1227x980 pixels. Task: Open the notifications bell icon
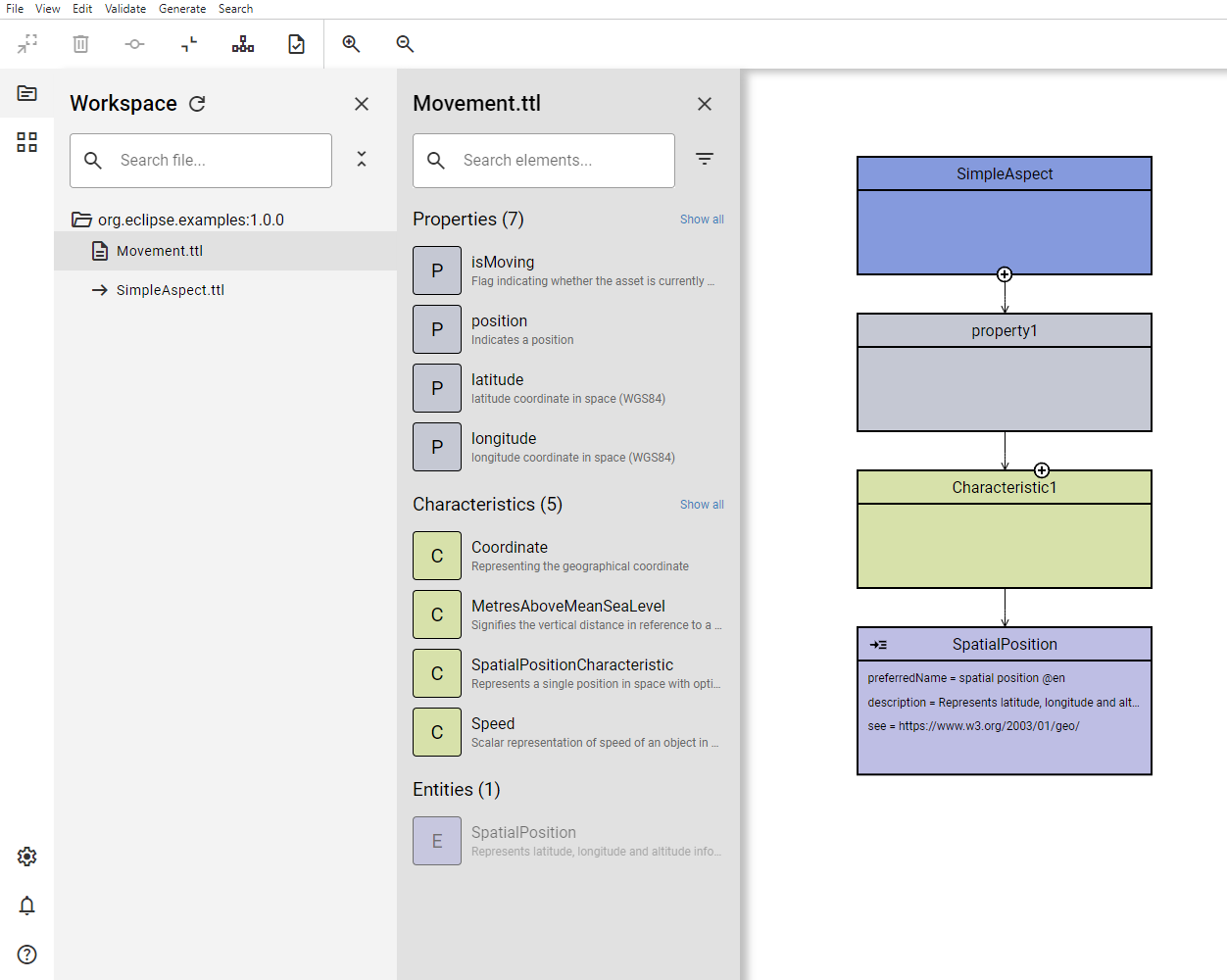pyautogui.click(x=27, y=906)
